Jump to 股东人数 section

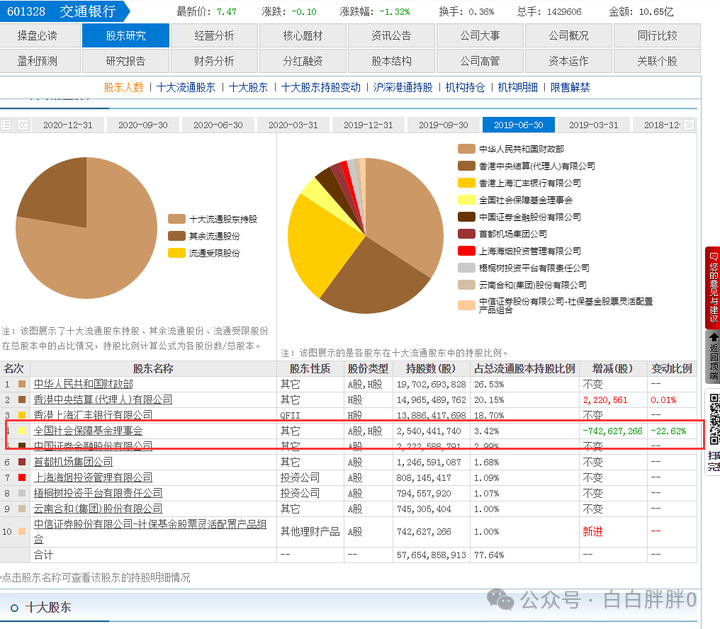124,87
